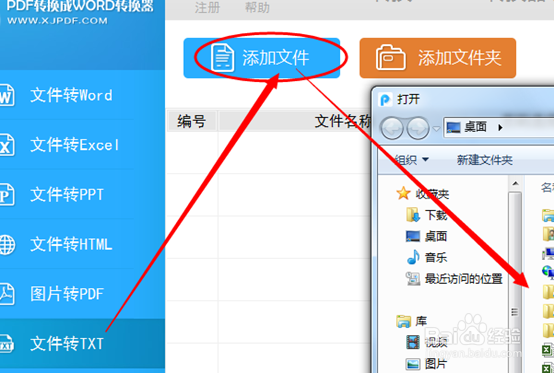Image resolution: width=554 pixels, height=373 pixels.
Task: Open the recent locations dropdown arrow
Action: (436, 129)
